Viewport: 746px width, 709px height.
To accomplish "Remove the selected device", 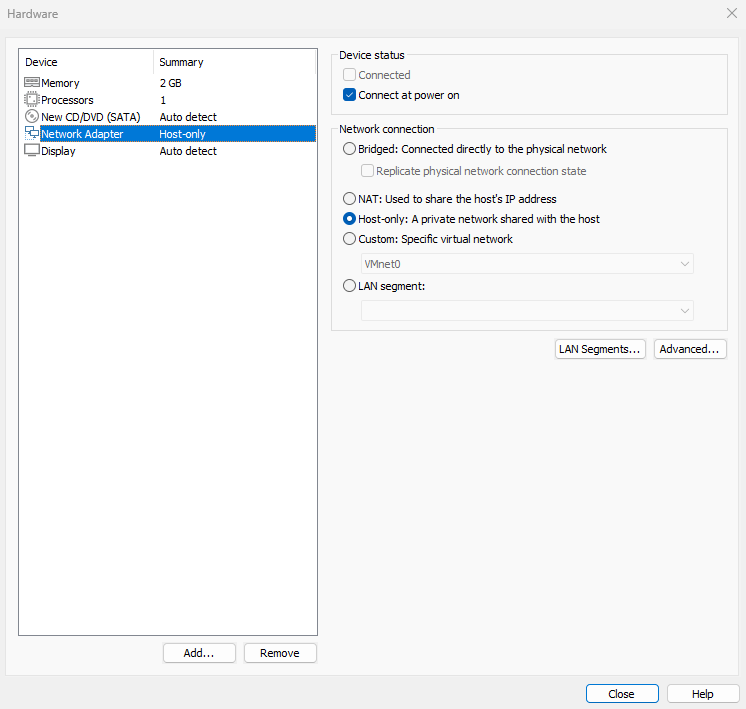I will click(280, 653).
